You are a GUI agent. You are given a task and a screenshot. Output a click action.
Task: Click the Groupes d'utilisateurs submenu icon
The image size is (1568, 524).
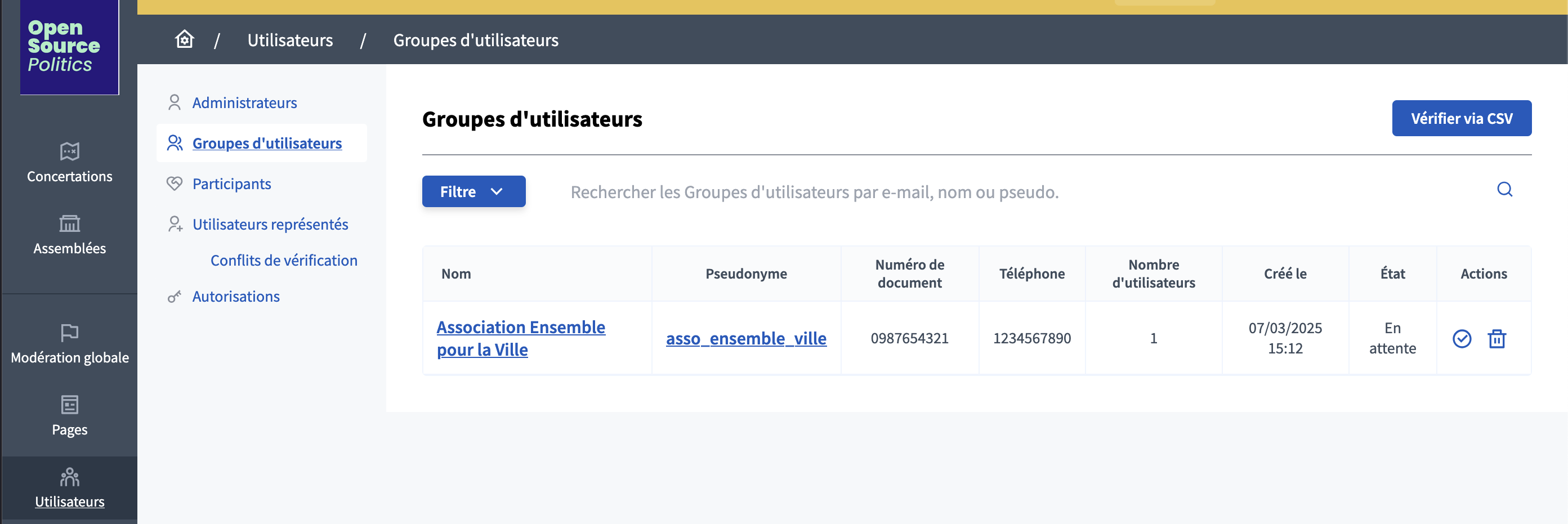click(175, 143)
